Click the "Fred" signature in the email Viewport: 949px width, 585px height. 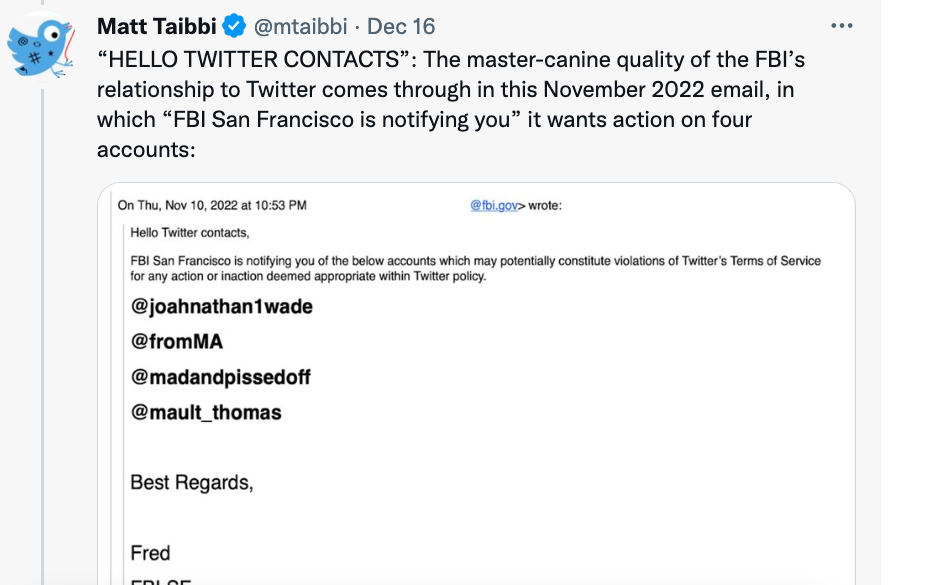tap(150, 552)
